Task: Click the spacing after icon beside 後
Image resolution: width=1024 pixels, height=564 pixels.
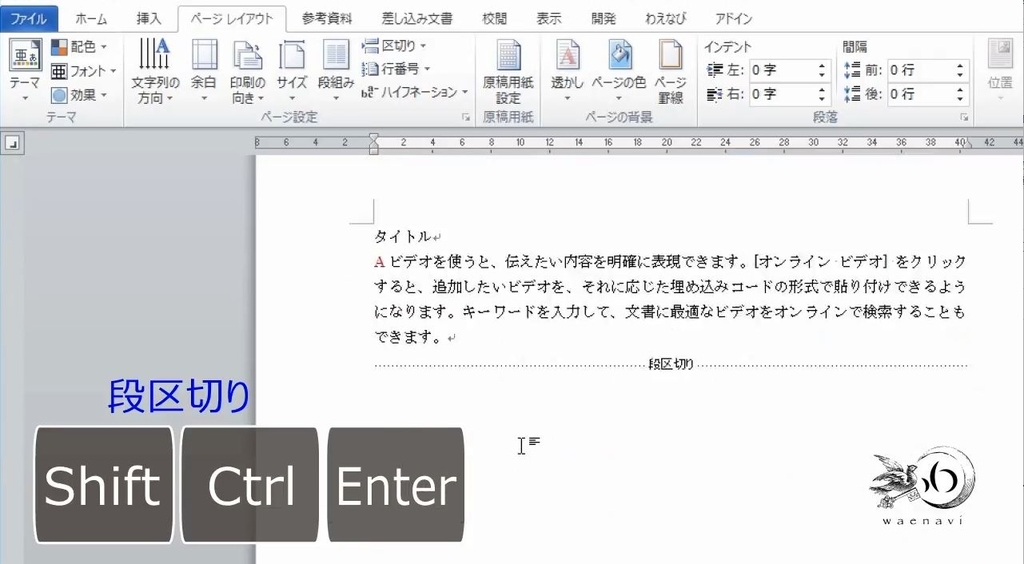Action: [x=852, y=94]
